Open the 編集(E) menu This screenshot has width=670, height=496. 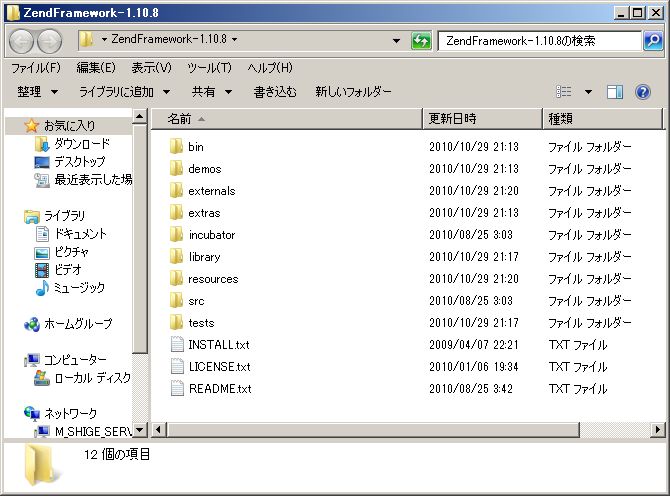pyautogui.click(x=96, y=68)
